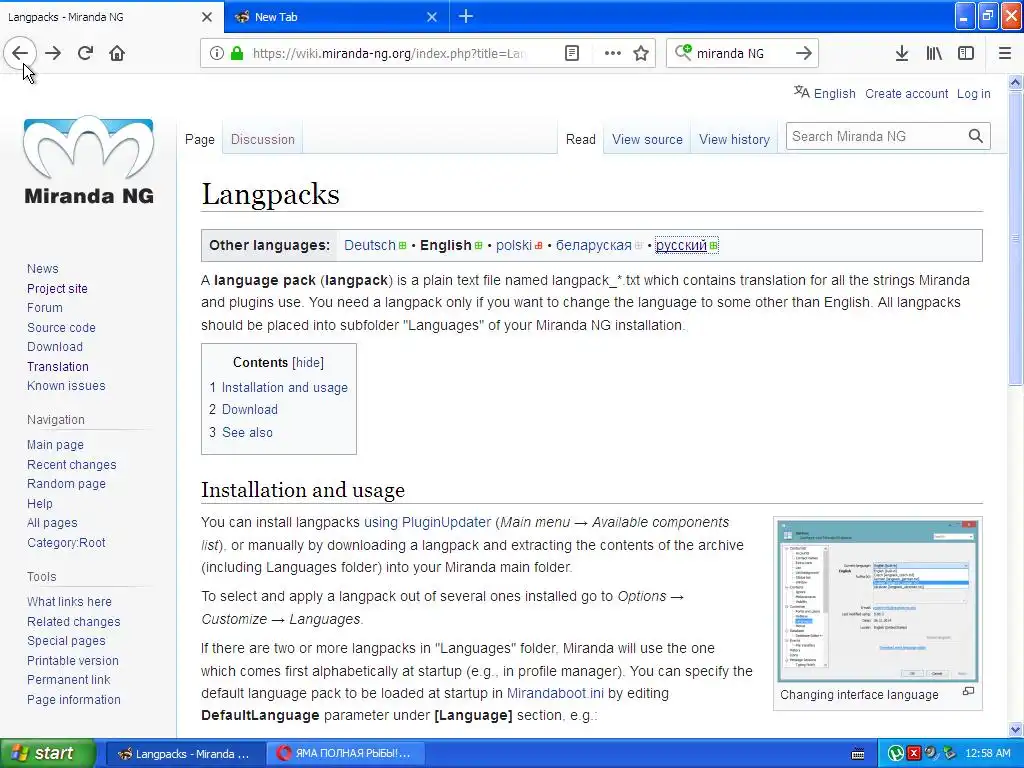Screen dimensions: 1024x768
Task: Open a Random page
Action: pos(66,483)
